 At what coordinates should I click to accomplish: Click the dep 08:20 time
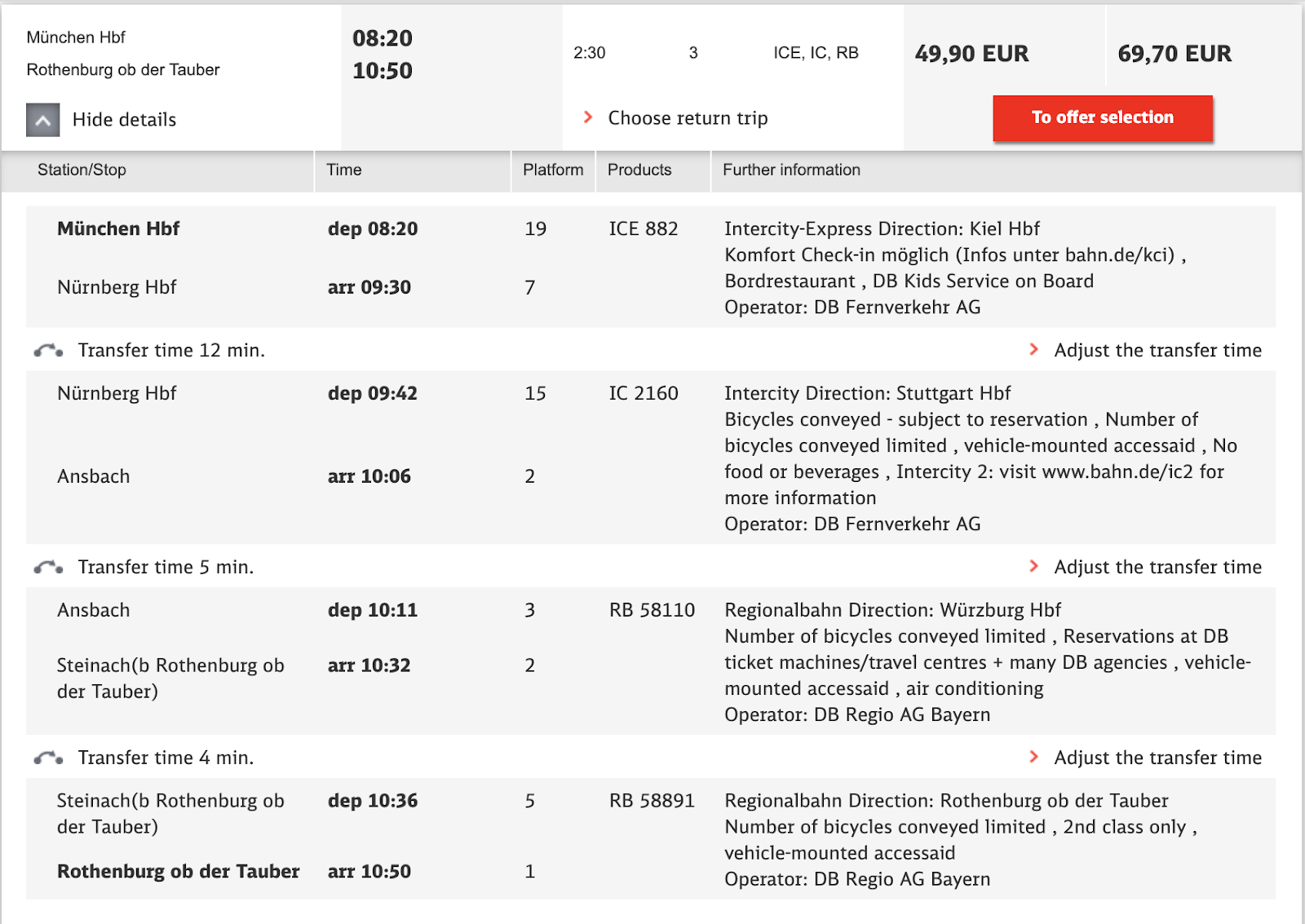(373, 229)
